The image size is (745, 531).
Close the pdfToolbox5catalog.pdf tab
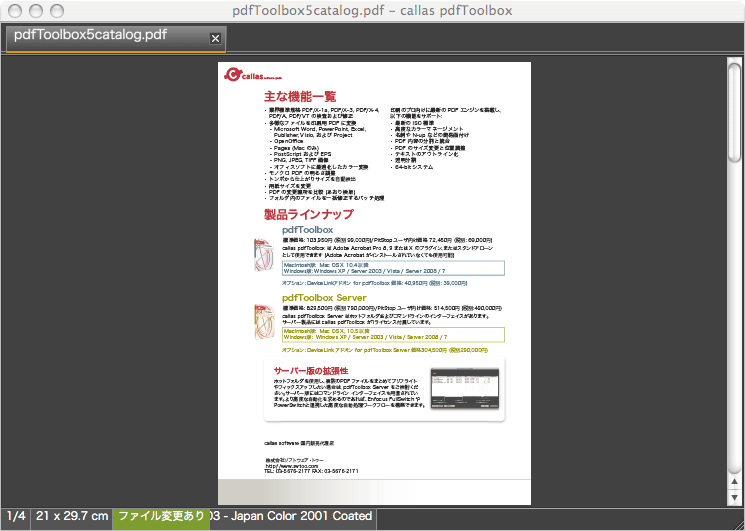(215, 38)
